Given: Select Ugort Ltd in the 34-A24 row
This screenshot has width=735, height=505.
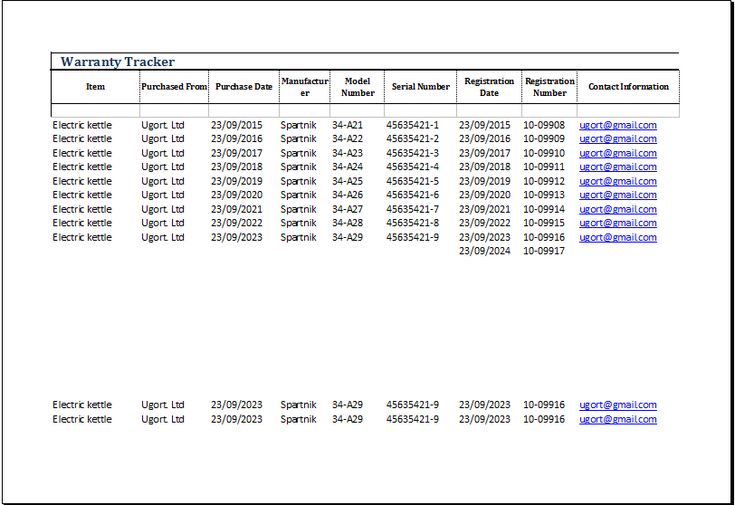Looking at the screenshot, I should pos(163,167).
